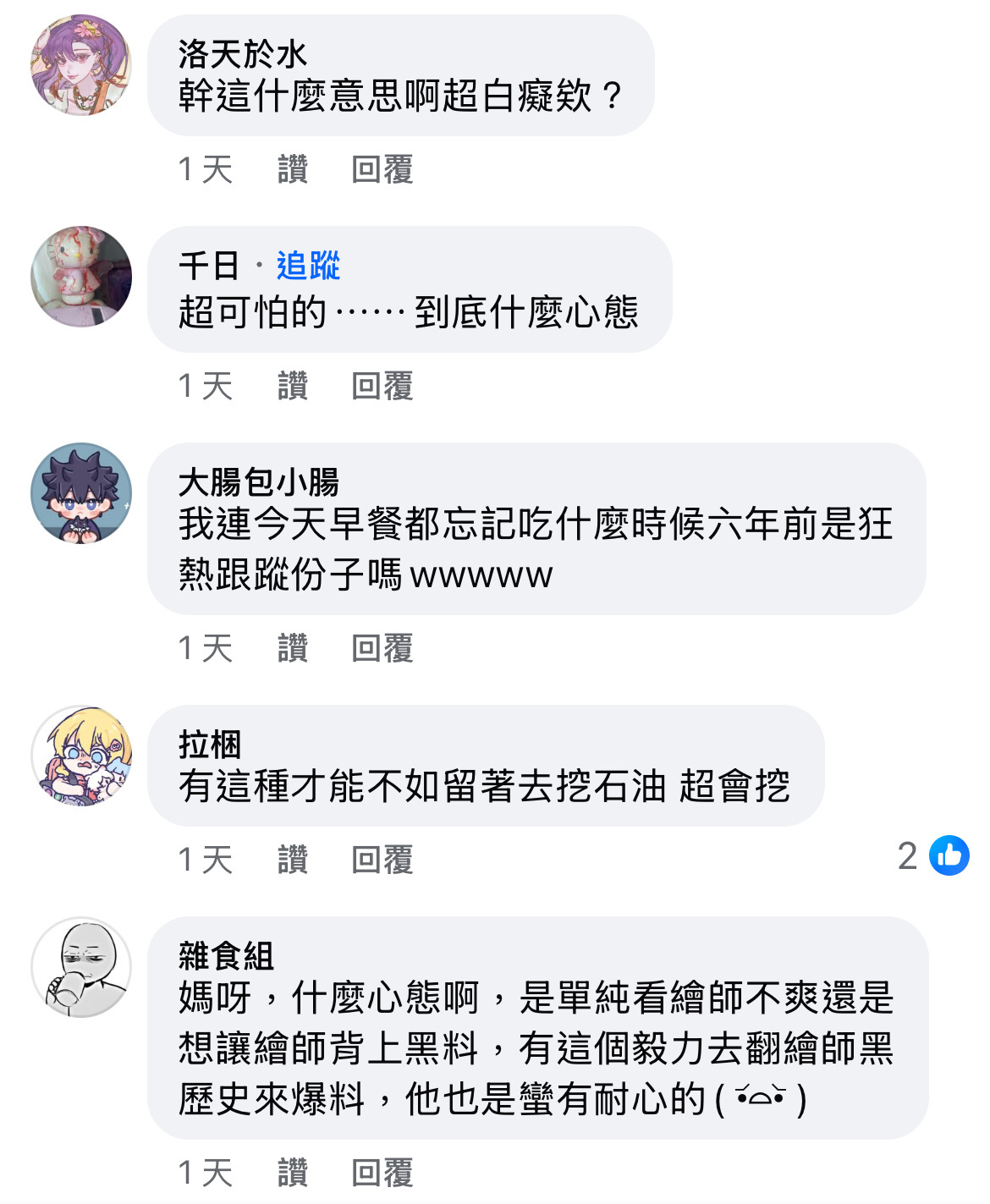The height and width of the screenshot is (1204, 990).
Task: Open the commenter name 大腸包小腸
Action: [x=258, y=482]
